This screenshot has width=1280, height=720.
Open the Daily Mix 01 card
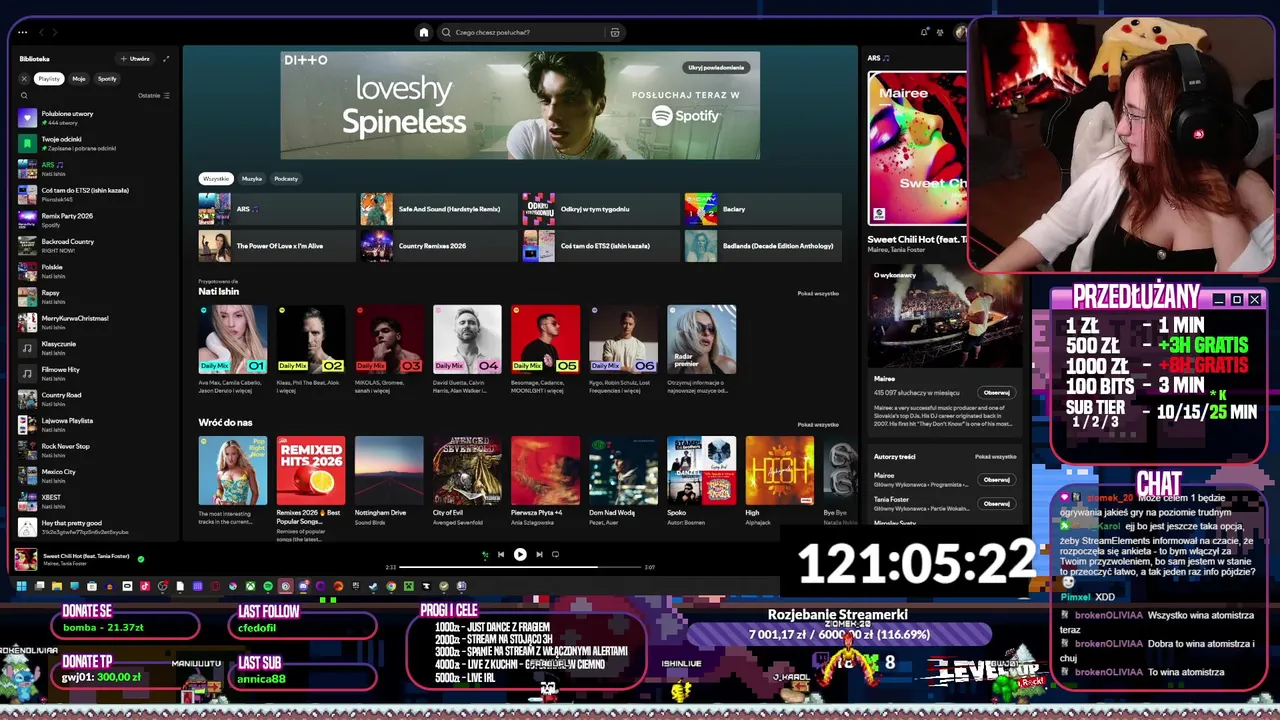[x=232, y=349]
